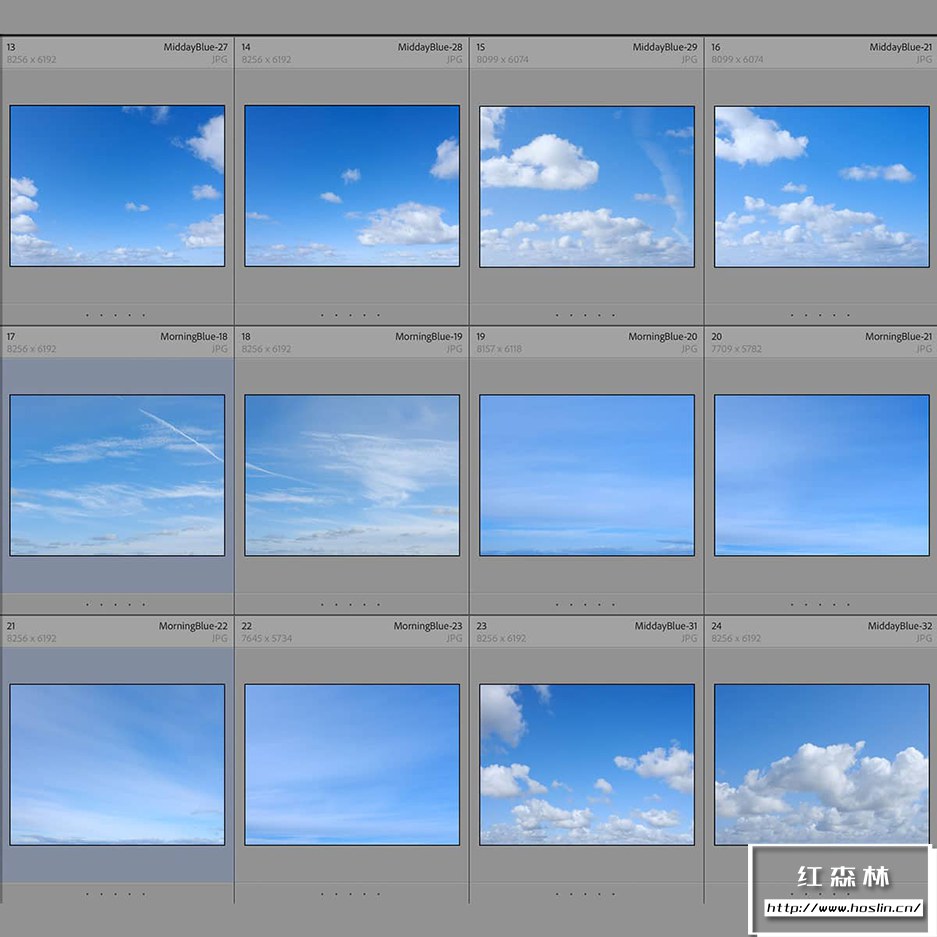Screen dimensions: 937x937
Task: Click the file name MorningBlue-21
Action: point(899,336)
